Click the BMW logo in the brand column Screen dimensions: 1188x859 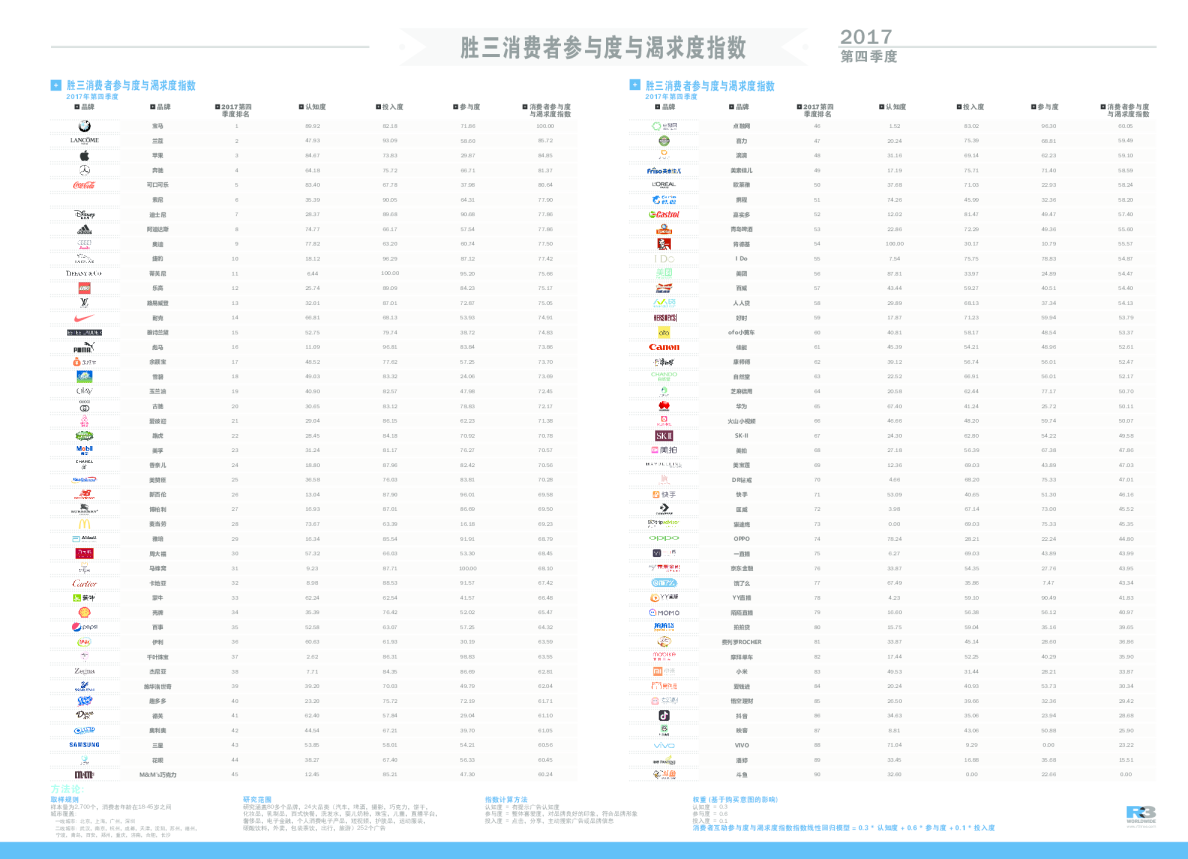click(85, 126)
